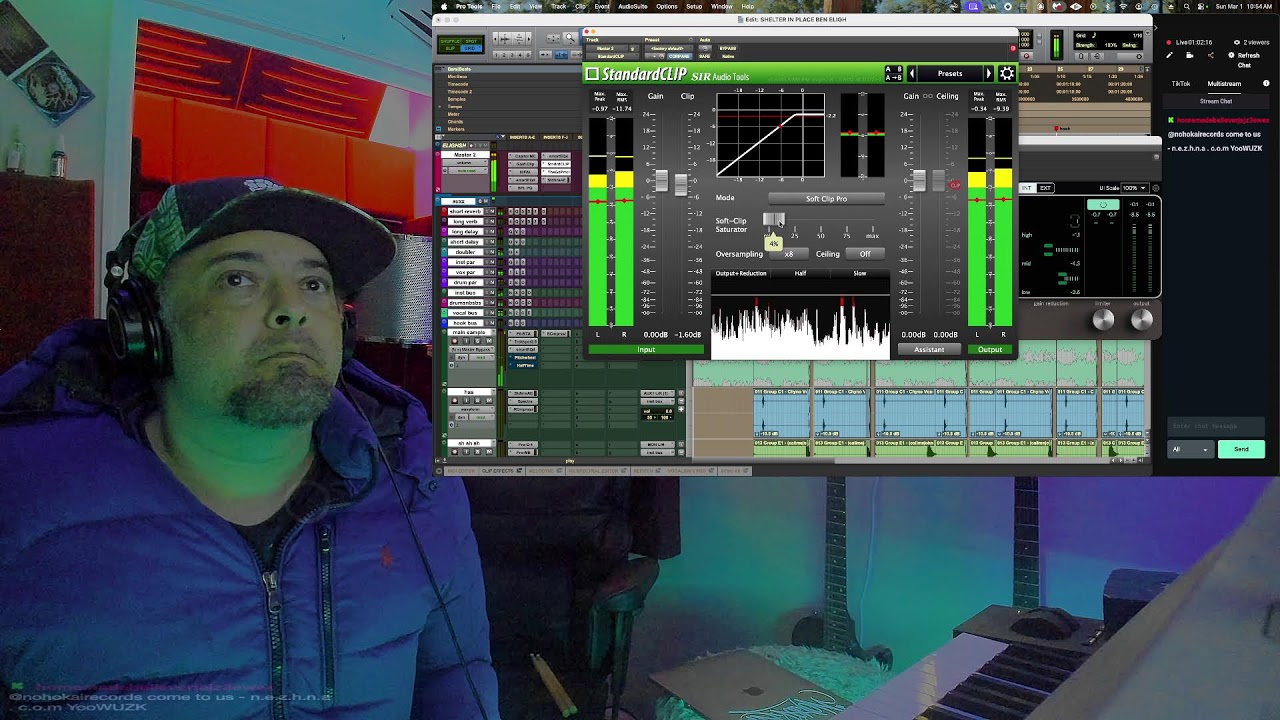
Task: Toggle Ceiling Off button
Action: (865, 254)
